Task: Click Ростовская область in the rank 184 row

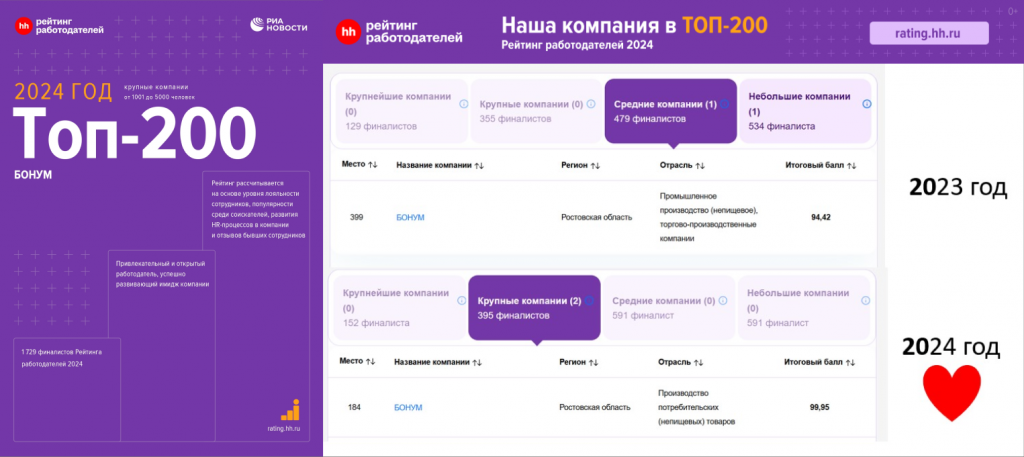Action: point(594,407)
